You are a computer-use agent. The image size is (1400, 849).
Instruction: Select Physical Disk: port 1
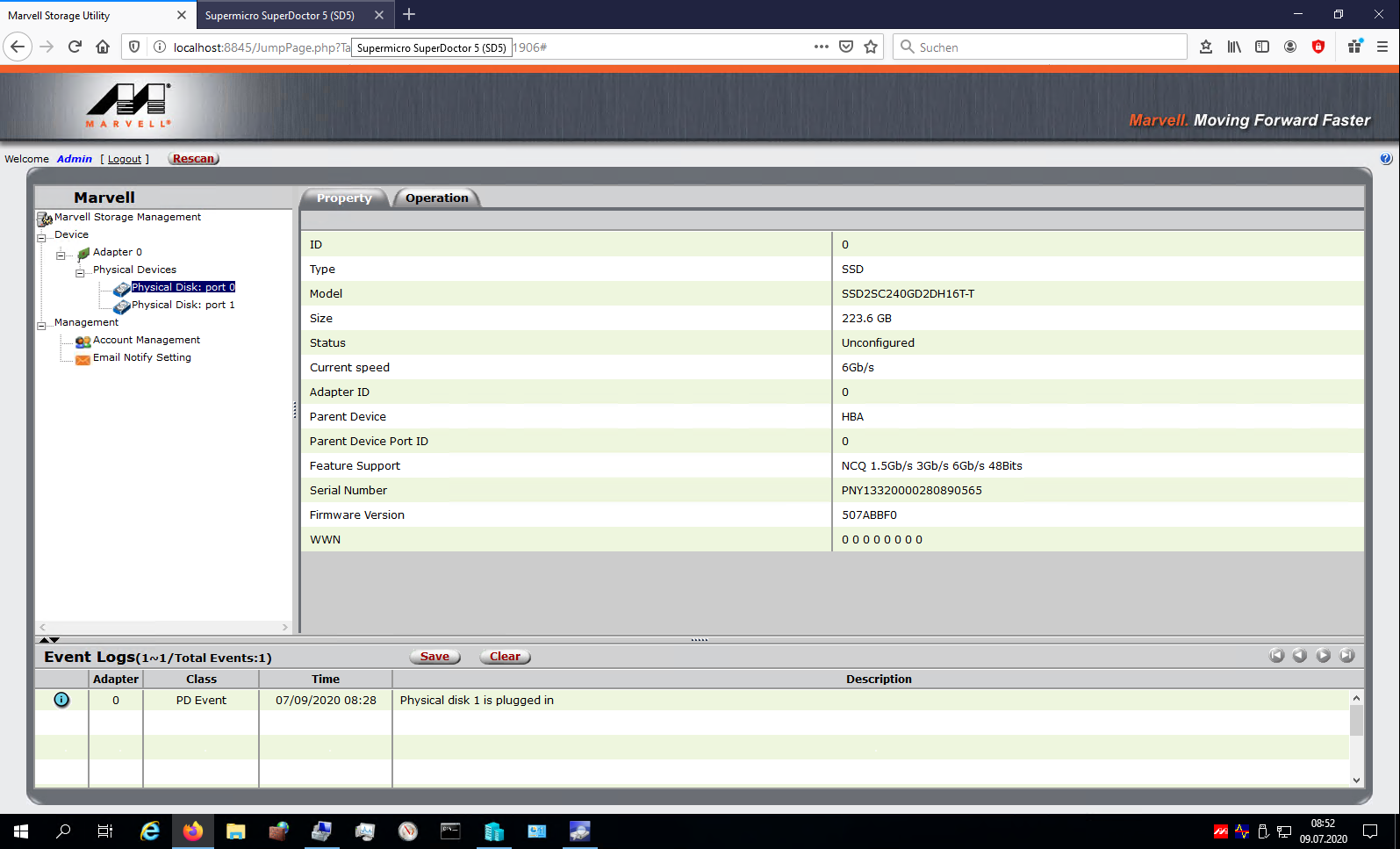coord(183,305)
